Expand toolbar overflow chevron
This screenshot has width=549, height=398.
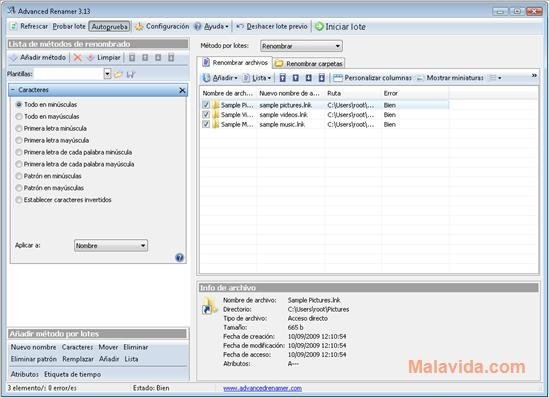click(x=534, y=76)
